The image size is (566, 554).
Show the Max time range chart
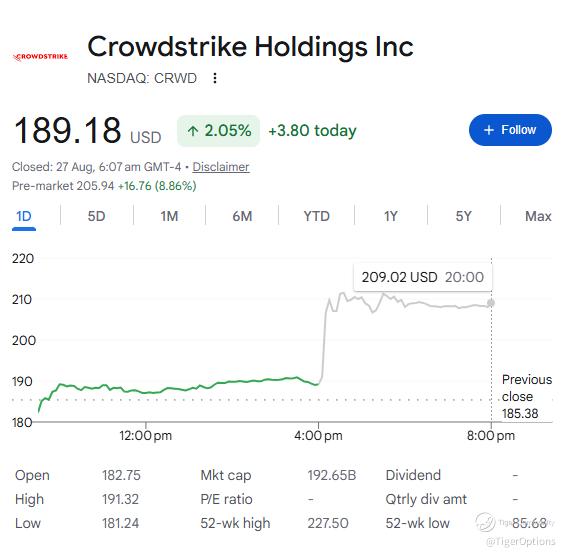click(x=538, y=217)
